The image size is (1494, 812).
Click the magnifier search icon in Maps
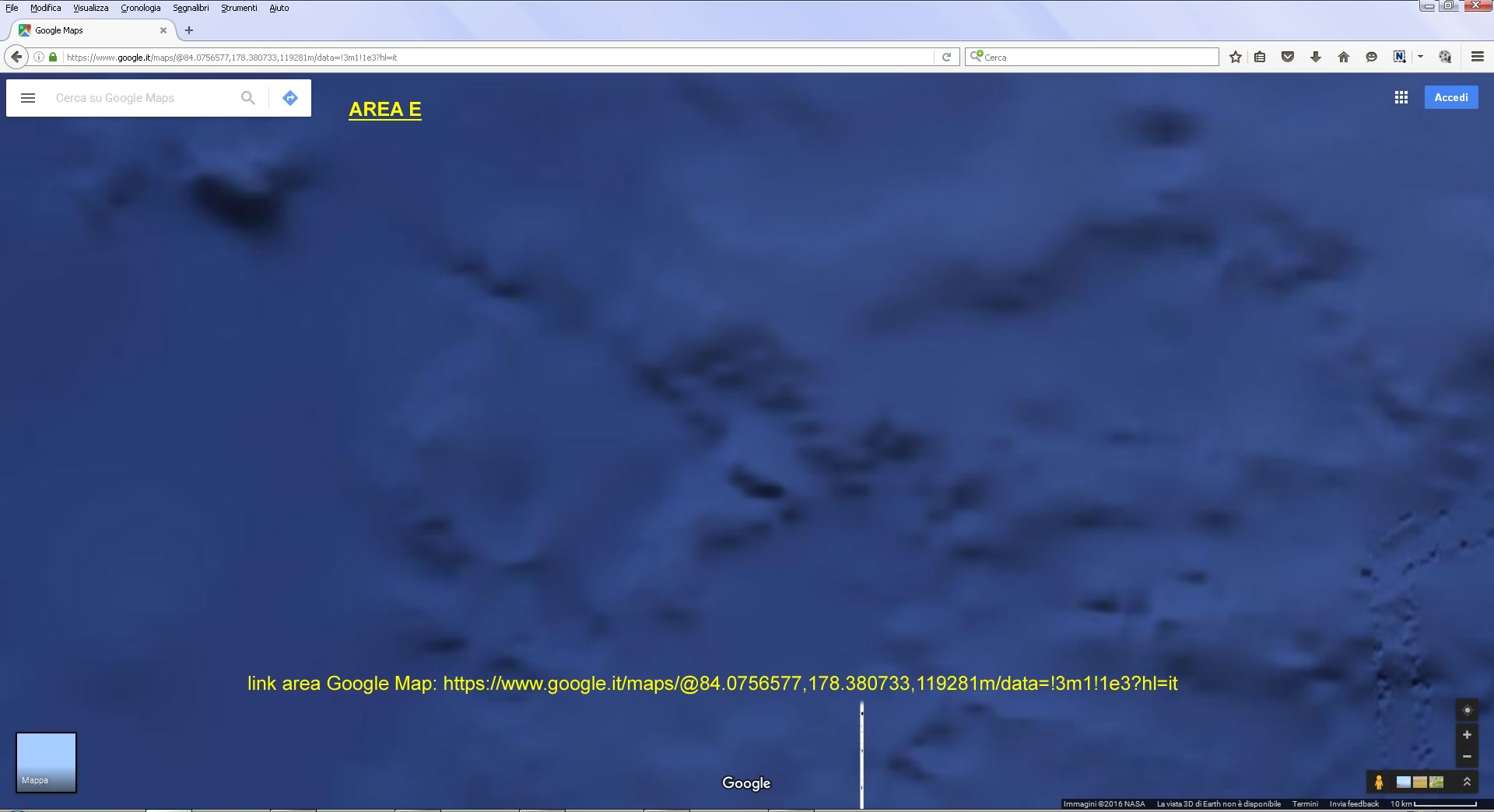(247, 98)
